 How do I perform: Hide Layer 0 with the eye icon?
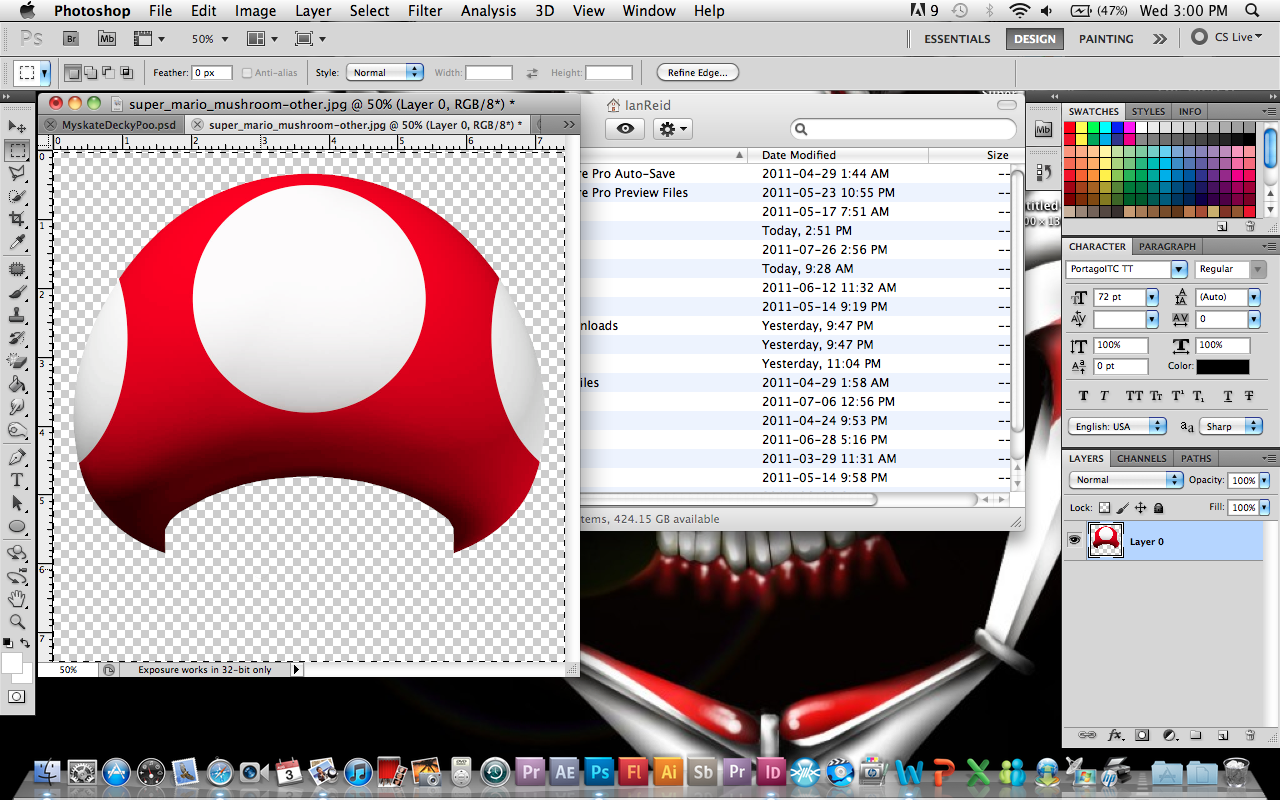click(1074, 540)
